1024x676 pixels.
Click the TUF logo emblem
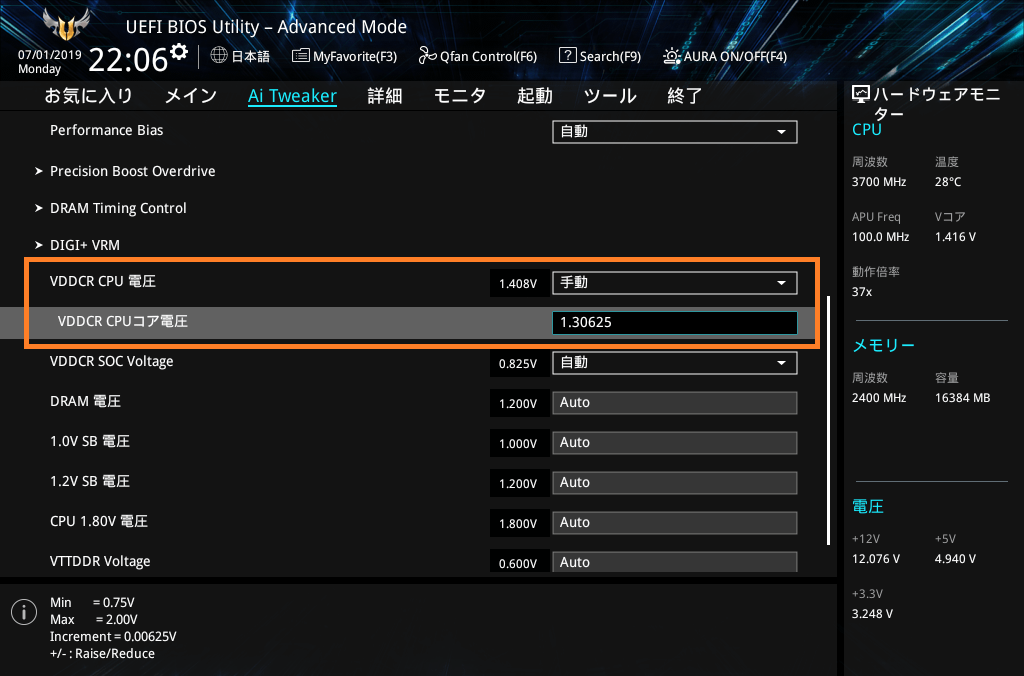(65, 24)
